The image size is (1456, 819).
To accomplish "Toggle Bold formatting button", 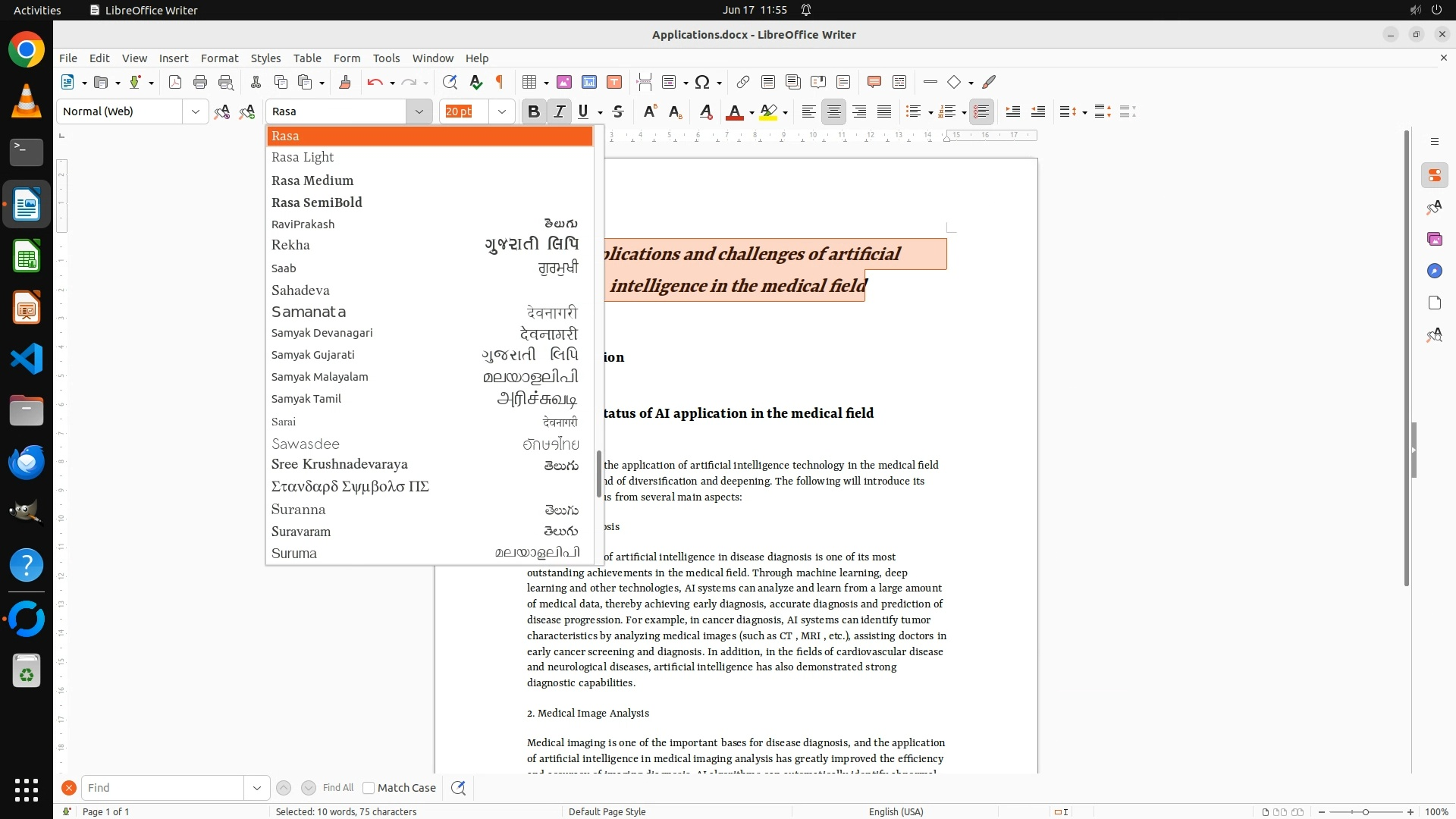I will click(x=534, y=111).
